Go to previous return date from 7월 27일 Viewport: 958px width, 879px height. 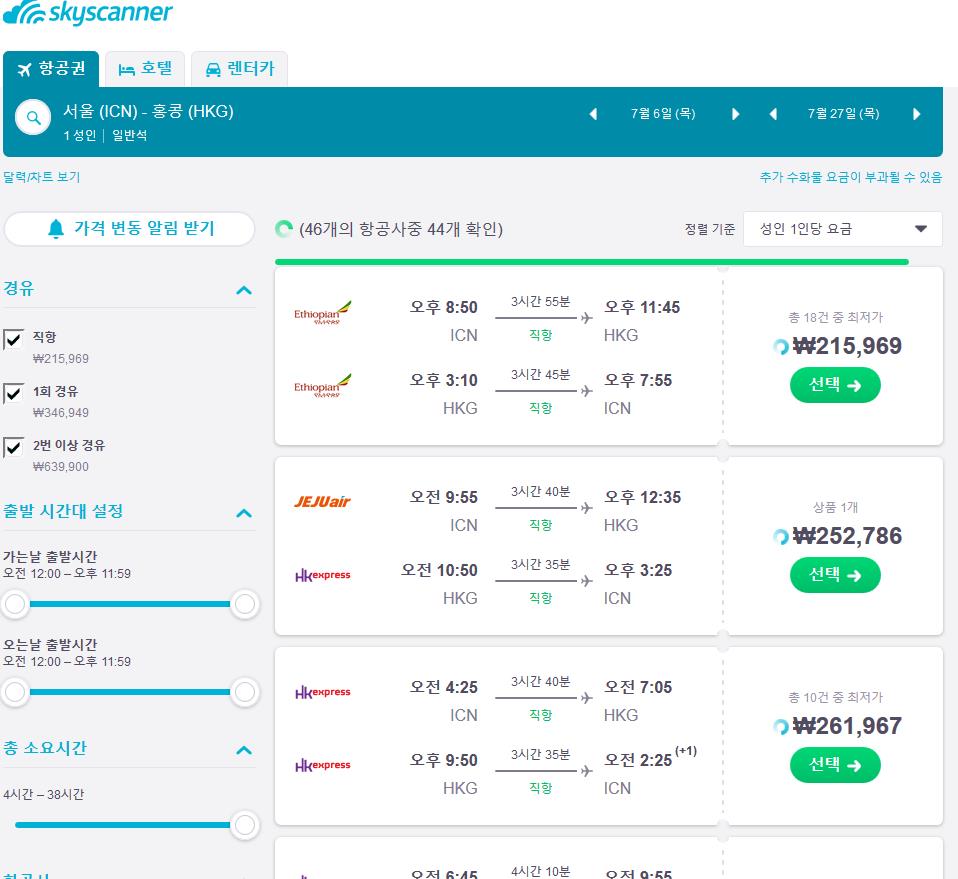coord(773,114)
